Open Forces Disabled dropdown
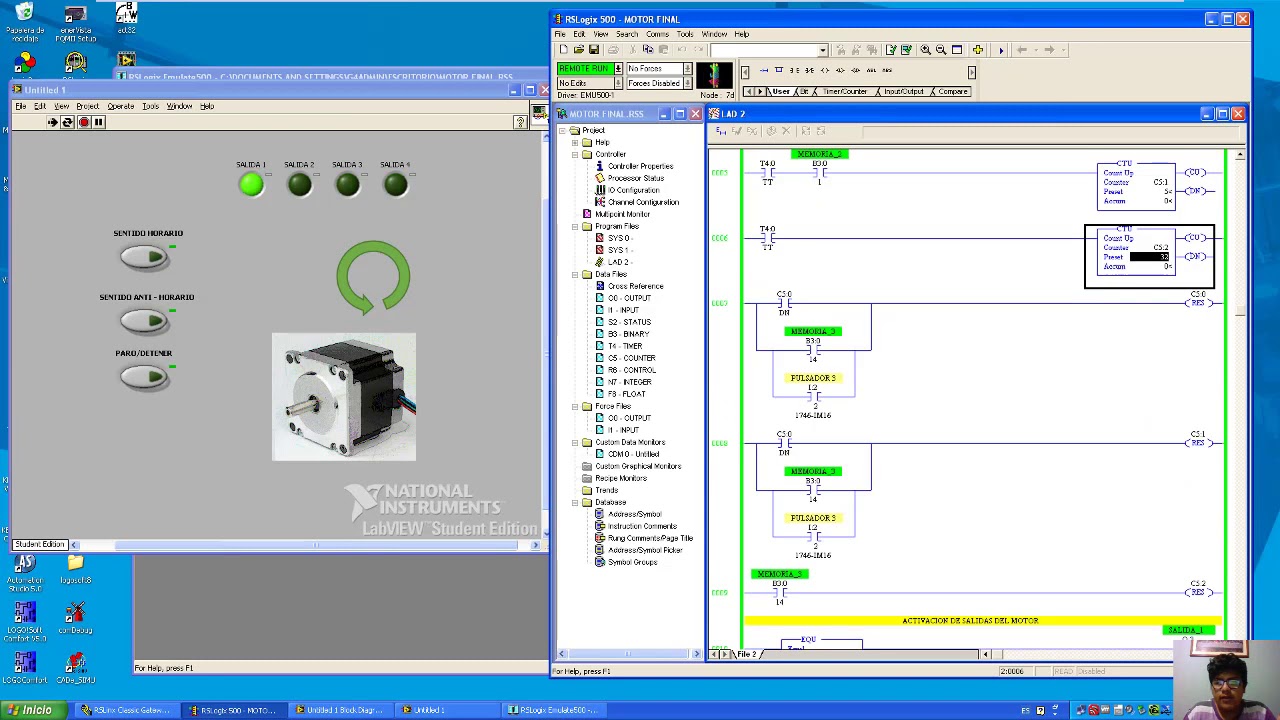1280x720 pixels. [687, 83]
